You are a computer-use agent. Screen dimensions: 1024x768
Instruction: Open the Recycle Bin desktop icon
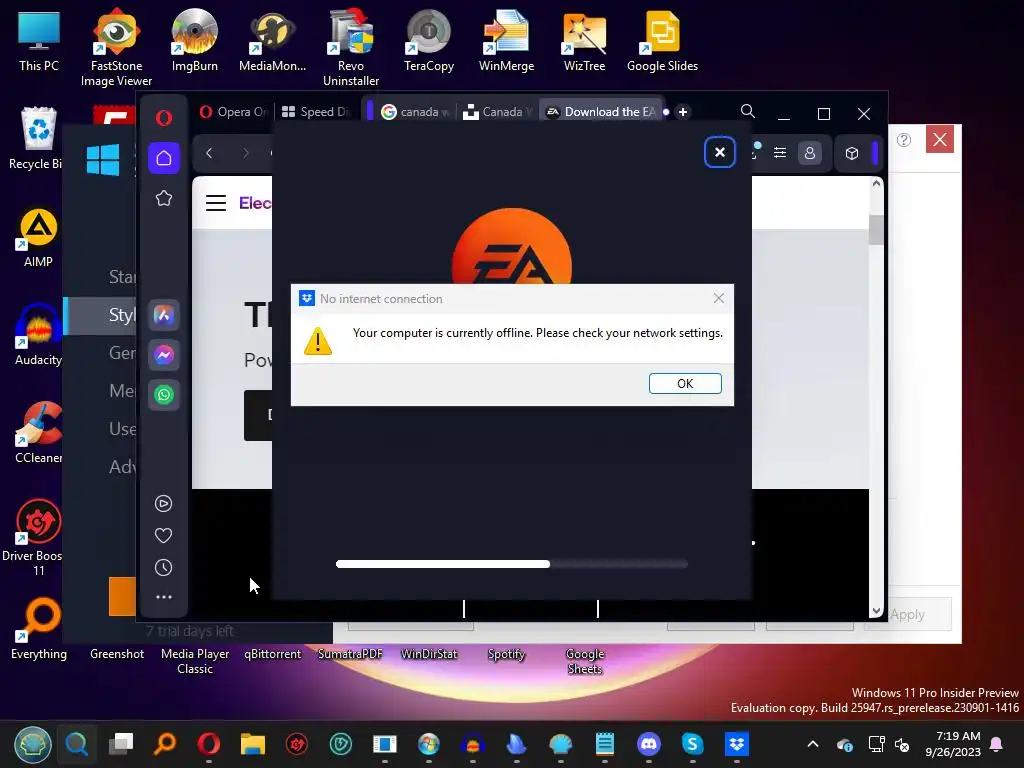pos(37,138)
